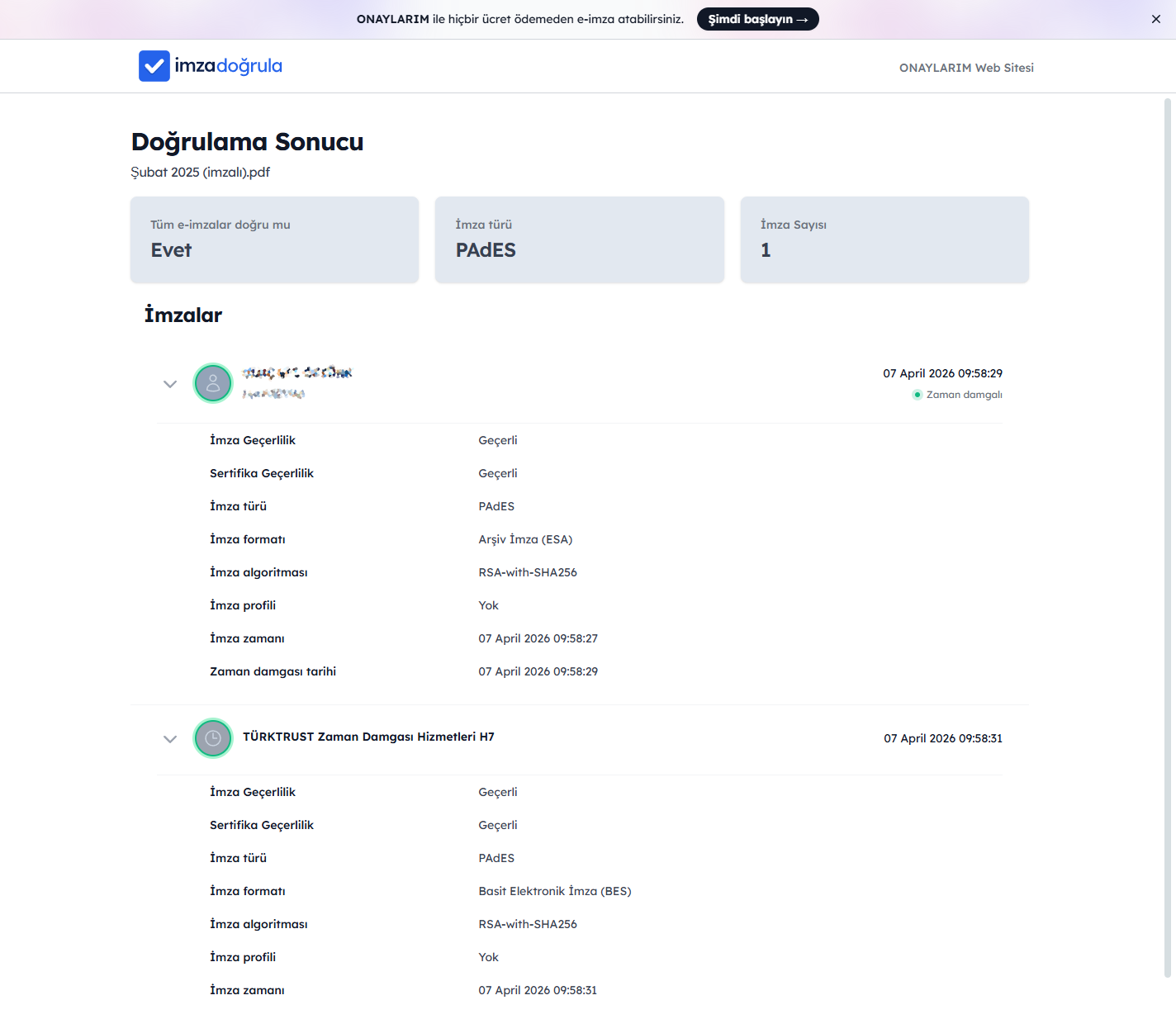Click the TÜRKTRUST Zaman Damgası Hizmetleri H7 title
The height and width of the screenshot is (1019, 1176).
point(368,737)
